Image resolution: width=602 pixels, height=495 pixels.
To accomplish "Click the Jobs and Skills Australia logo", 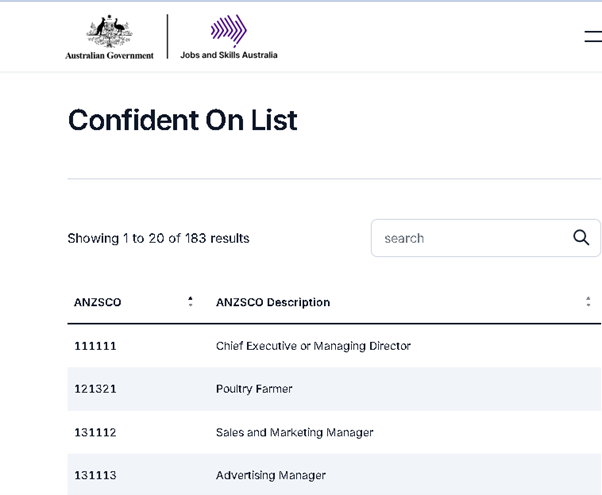I will [228, 30].
